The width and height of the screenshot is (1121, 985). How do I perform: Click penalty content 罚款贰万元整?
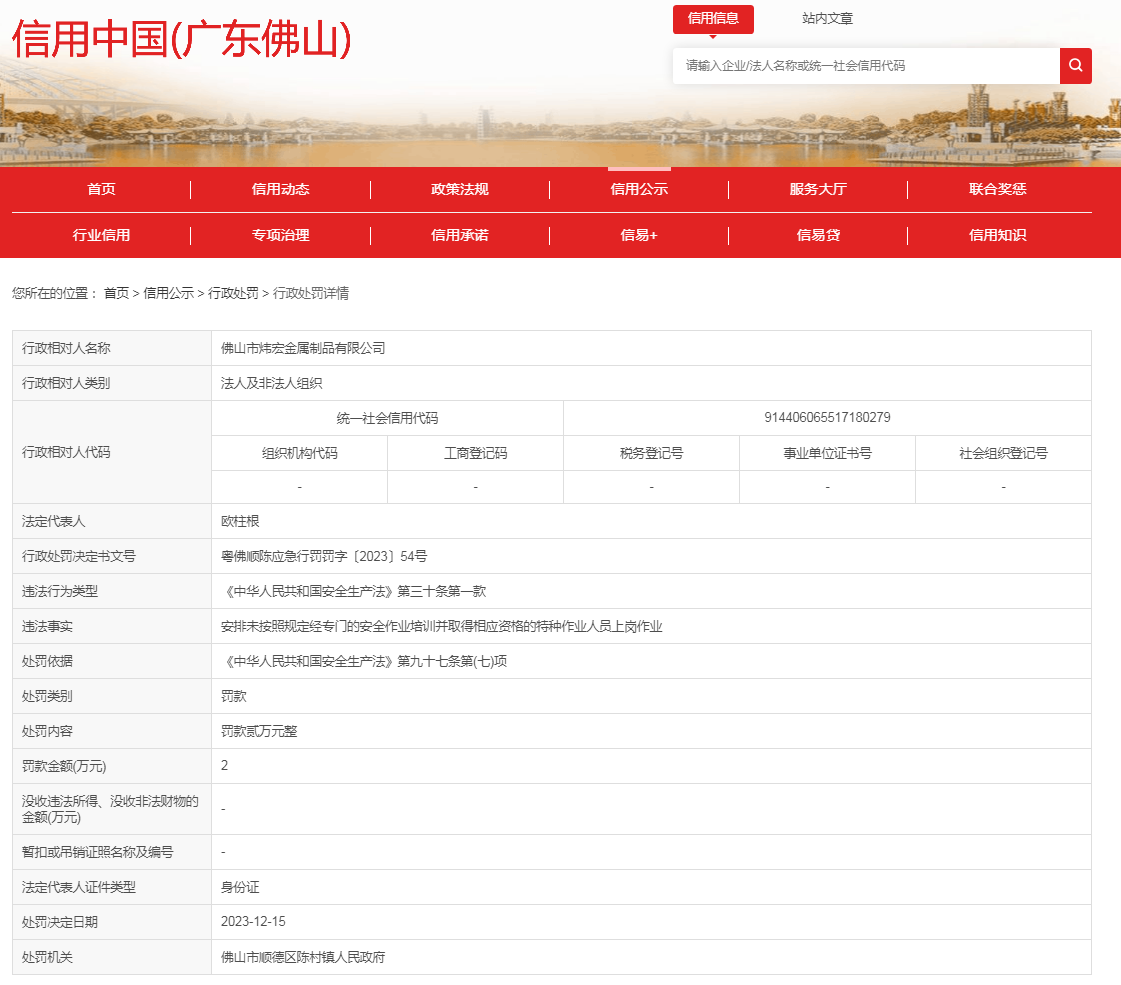tap(259, 731)
